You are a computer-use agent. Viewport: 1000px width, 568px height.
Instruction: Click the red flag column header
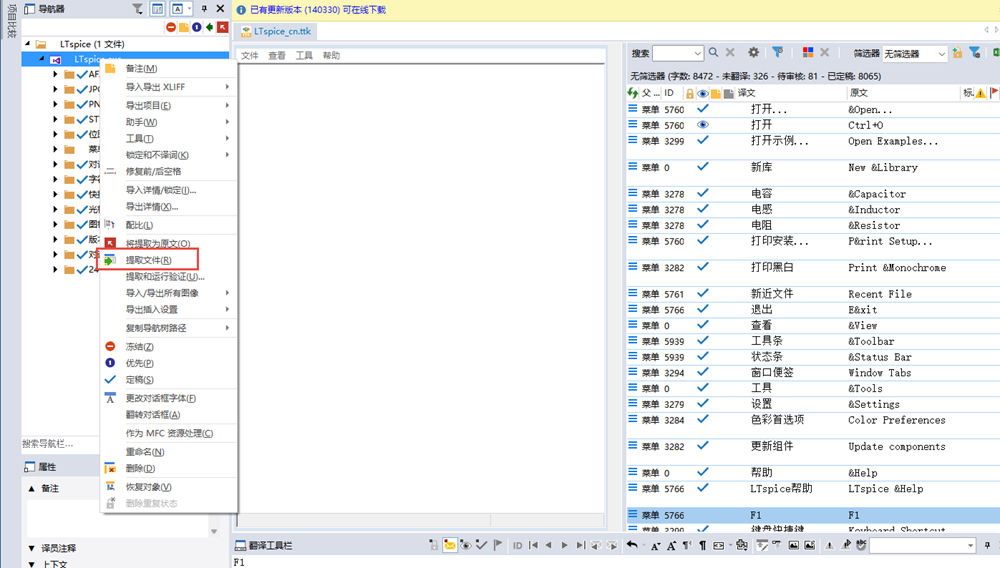[994, 94]
